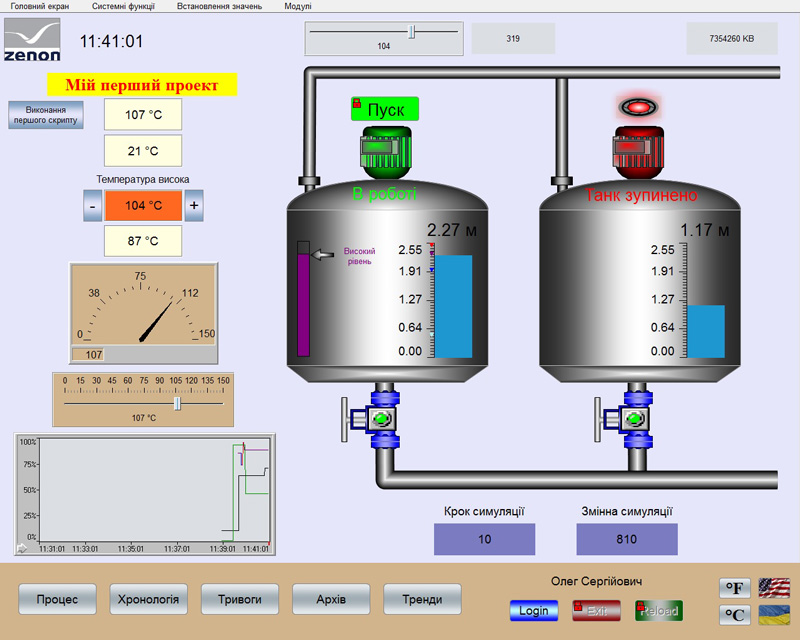Click the red motor on the right tank
Image resolution: width=800 pixels, height=640 pixels.
[x=637, y=152]
